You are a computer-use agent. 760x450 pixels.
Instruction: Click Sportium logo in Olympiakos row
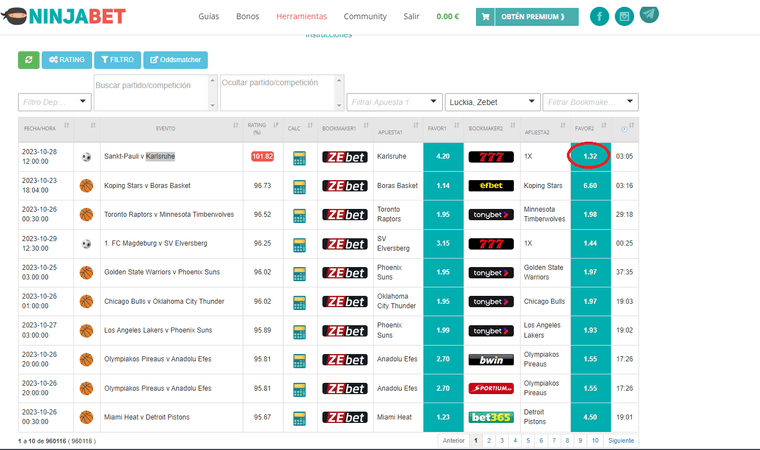[x=491, y=388]
